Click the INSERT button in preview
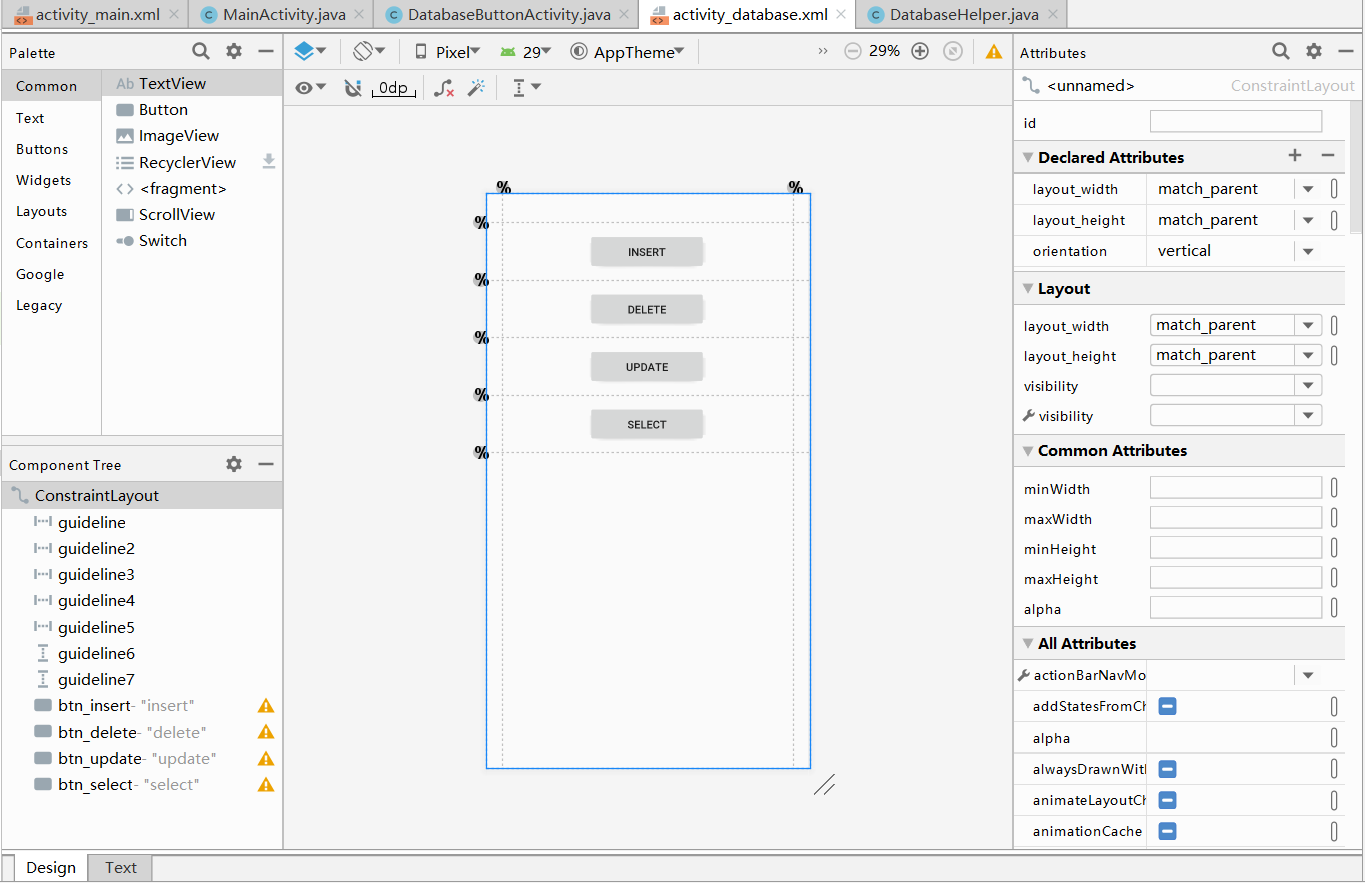The height and width of the screenshot is (883, 1365). tap(647, 252)
